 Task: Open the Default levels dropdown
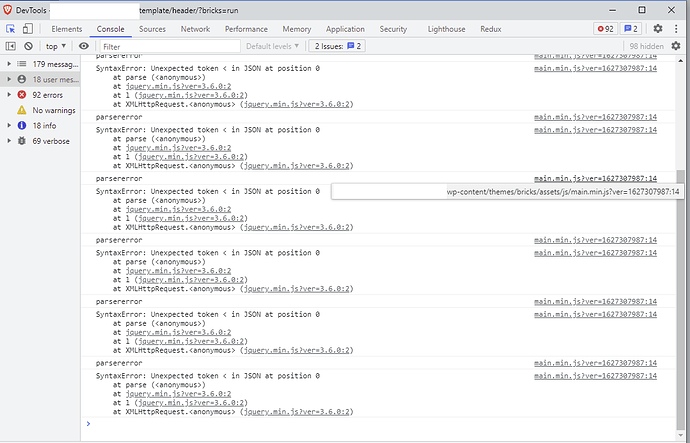272,46
